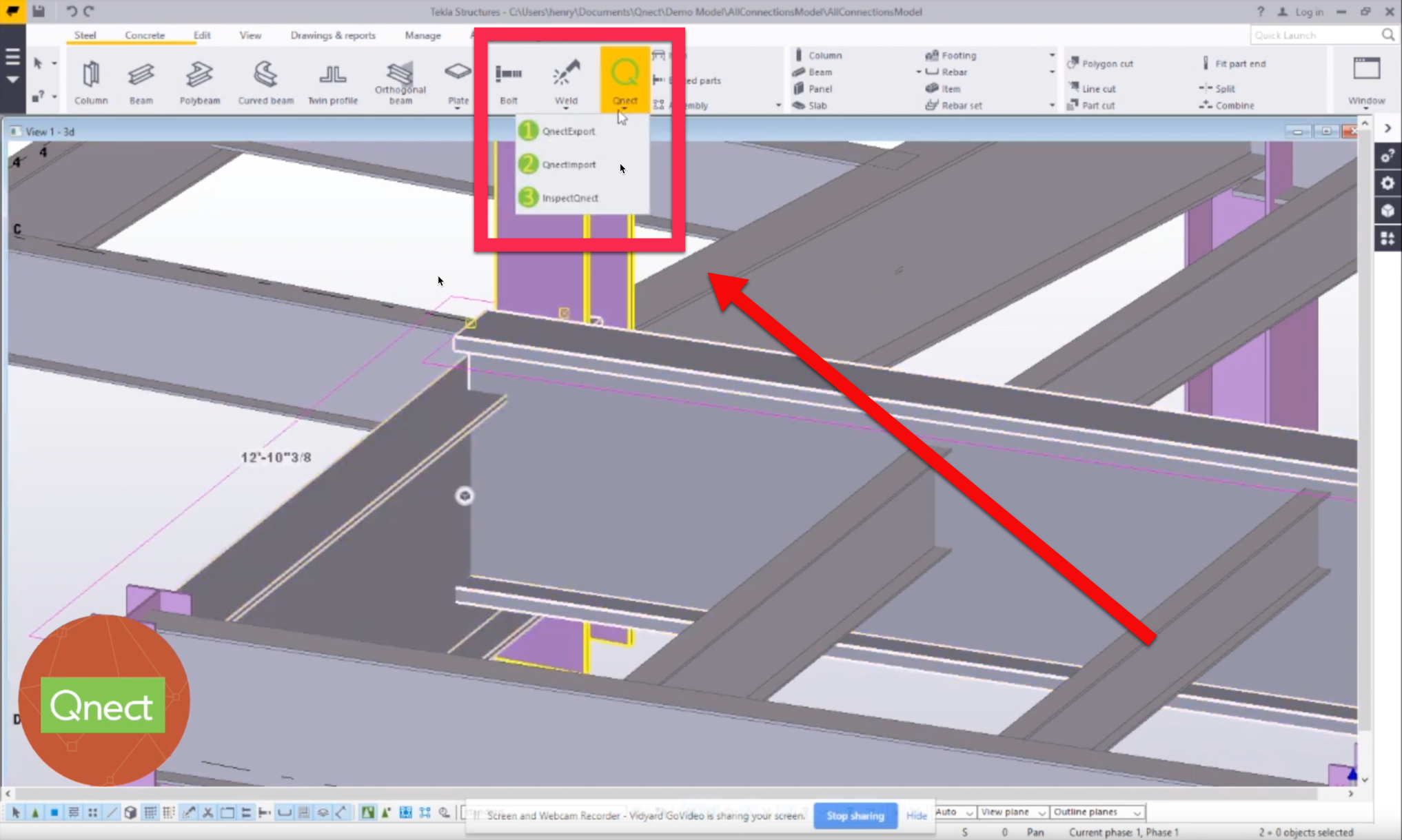
Task: Open the View plane dropdown
Action: 1013,812
